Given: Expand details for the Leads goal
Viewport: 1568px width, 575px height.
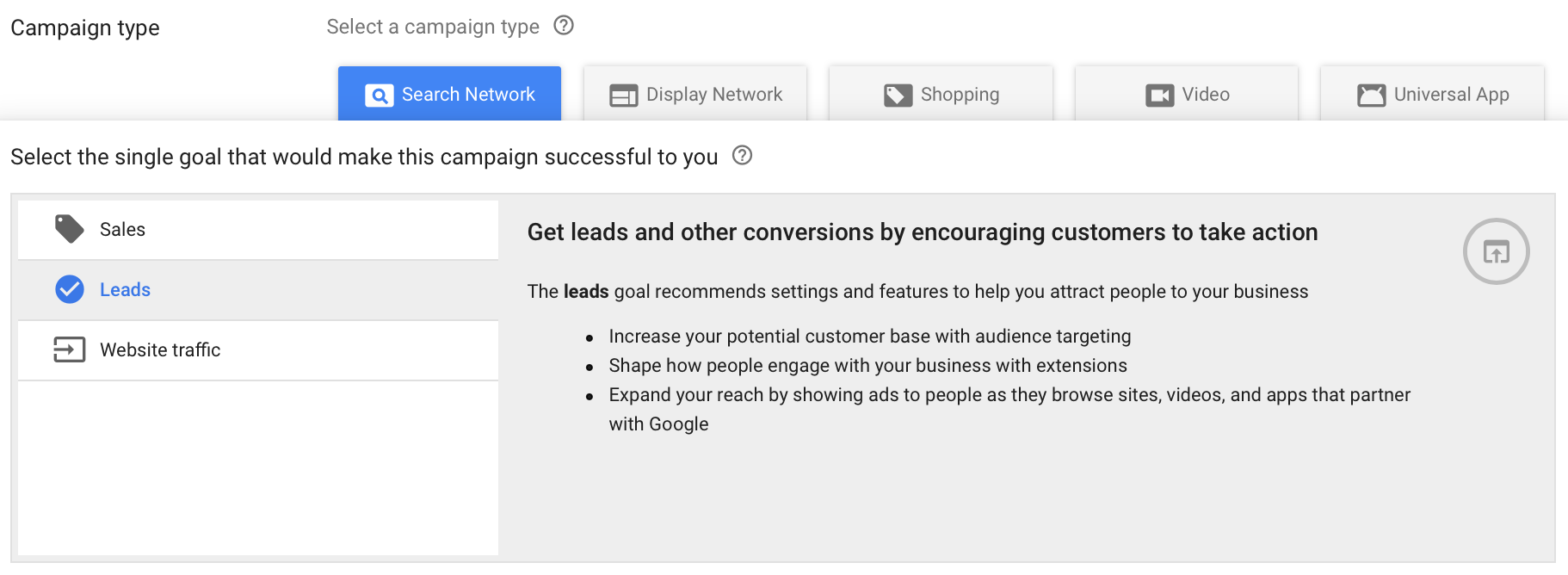Looking at the screenshot, I should click(x=125, y=289).
